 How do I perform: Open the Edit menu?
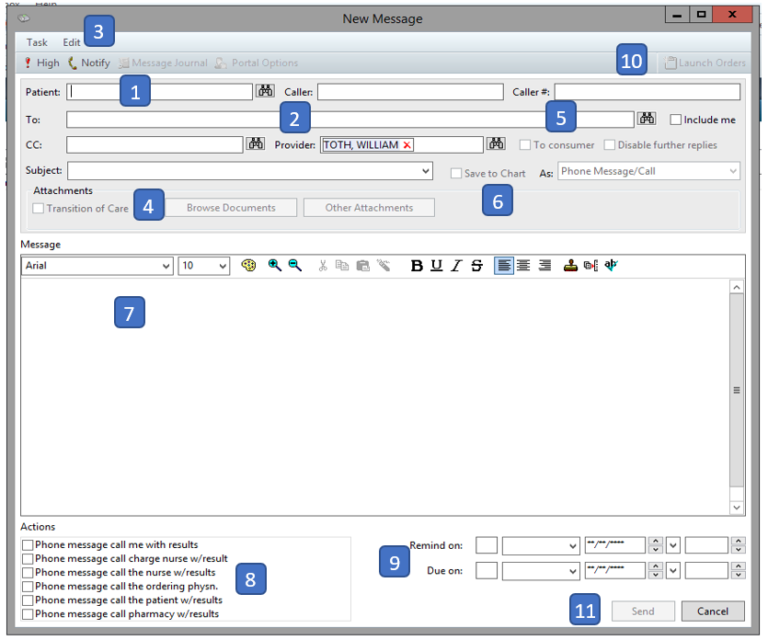[71, 42]
